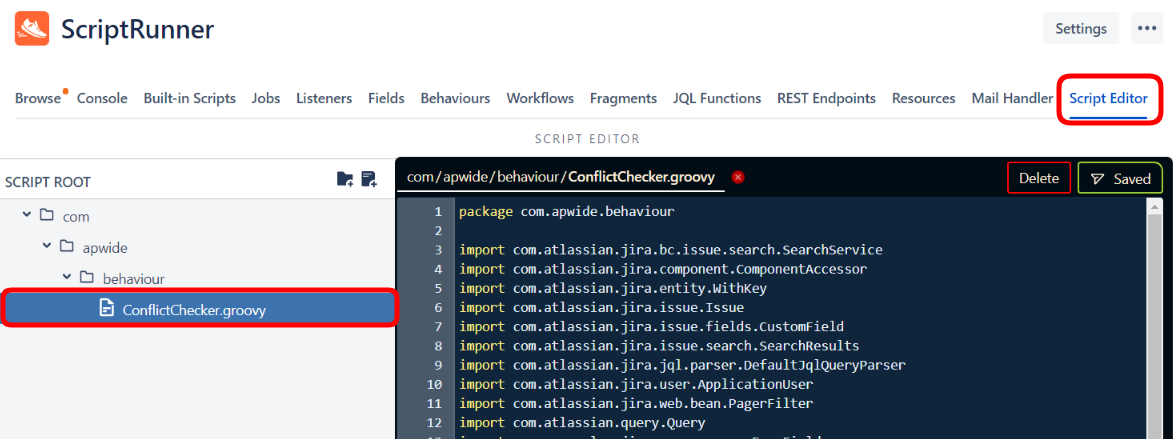Switch to the Script Editor tab
The height and width of the screenshot is (439, 1173).
point(1108,98)
